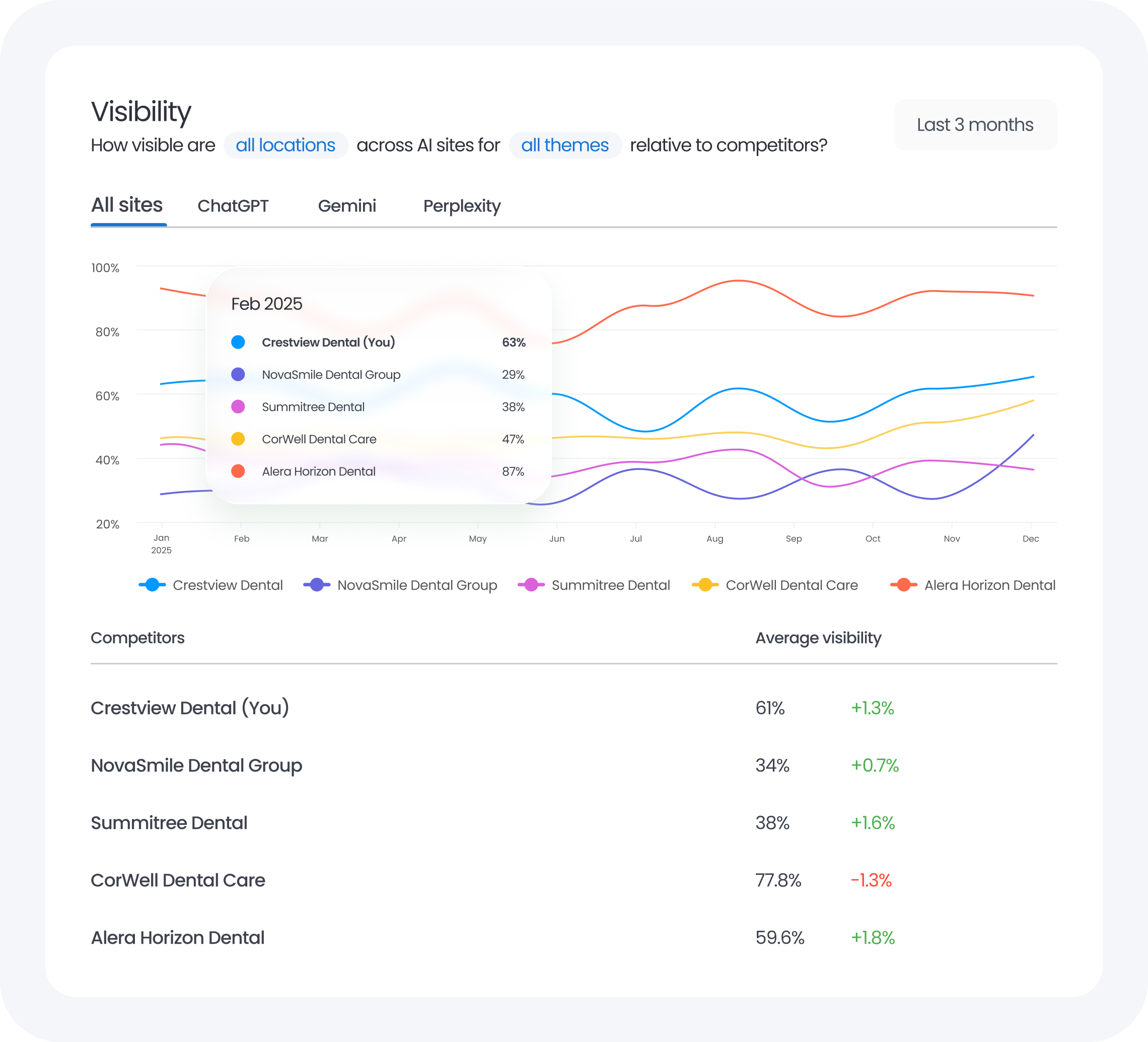Open the all themes filter
The width and height of the screenshot is (1148, 1042).
coord(565,145)
